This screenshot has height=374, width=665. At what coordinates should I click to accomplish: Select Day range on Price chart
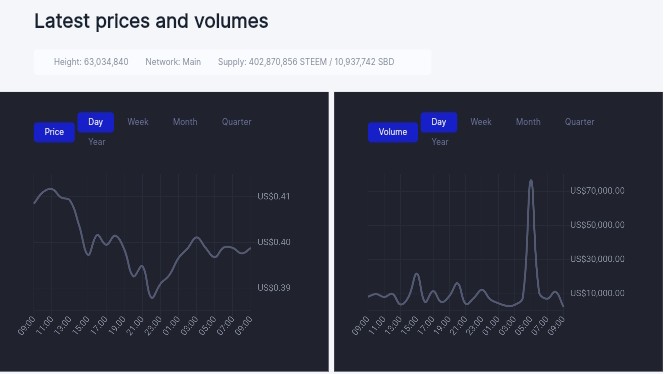click(95, 122)
